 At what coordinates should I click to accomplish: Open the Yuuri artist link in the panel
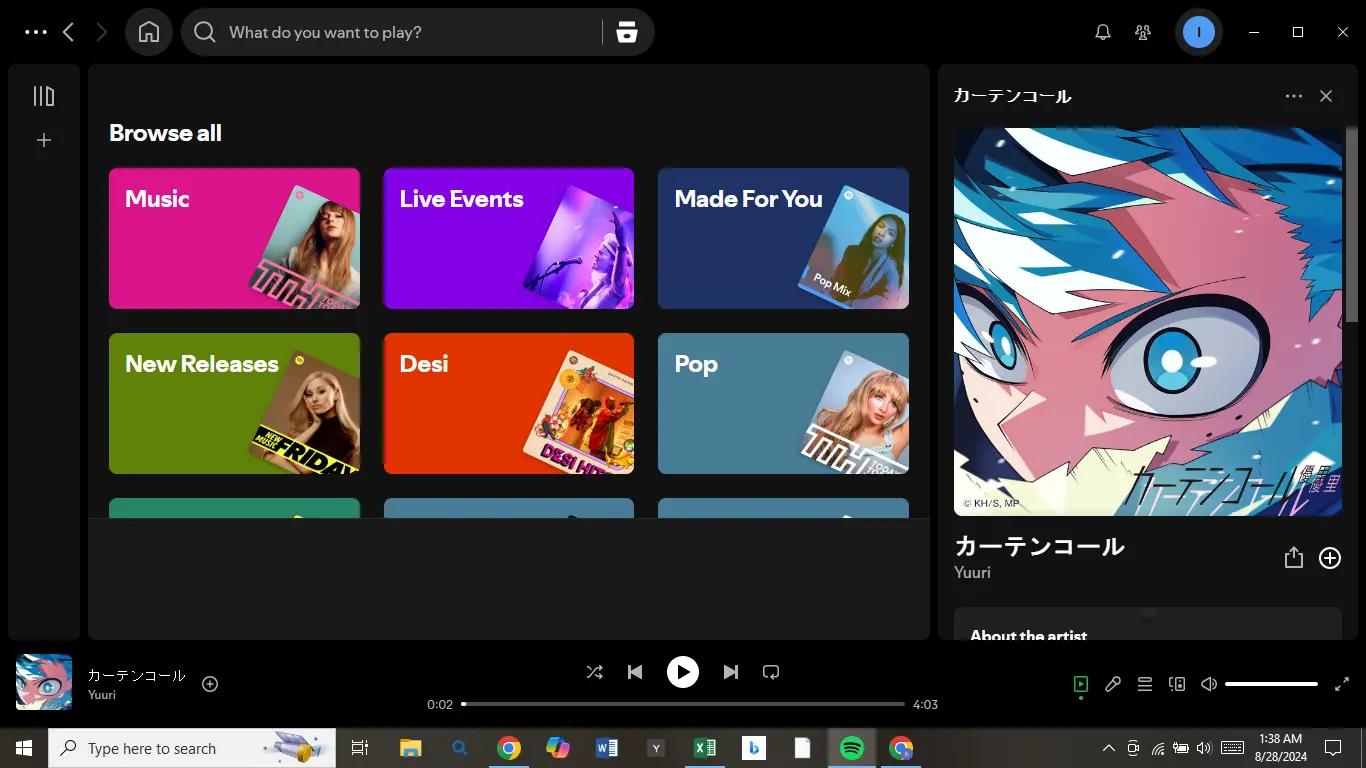point(972,573)
